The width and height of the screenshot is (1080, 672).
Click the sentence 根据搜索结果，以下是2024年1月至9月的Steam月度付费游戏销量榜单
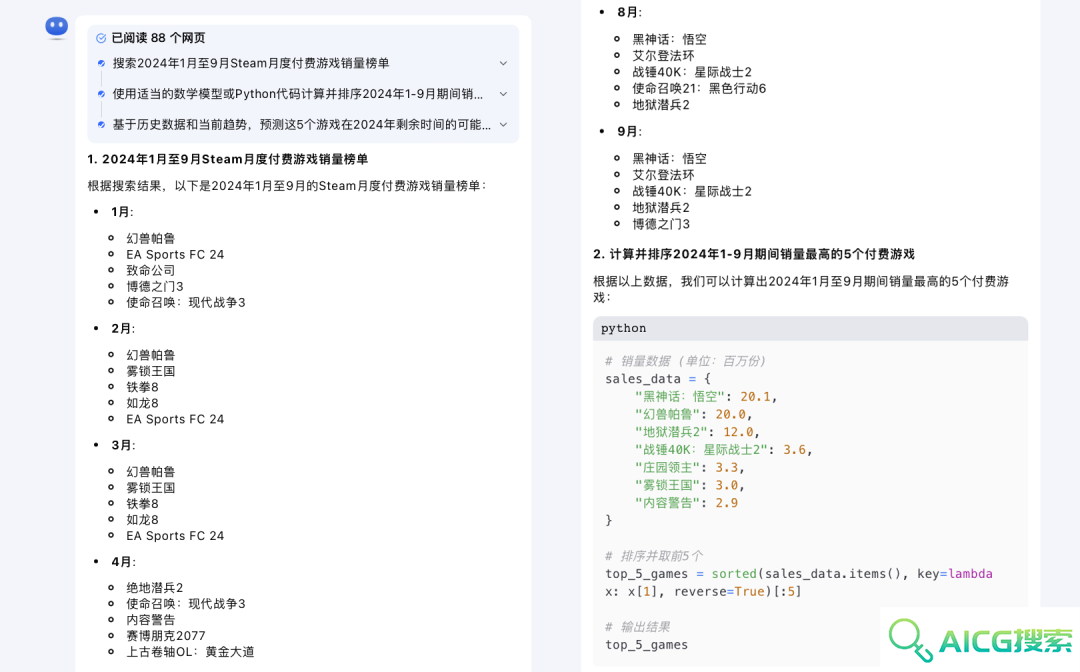point(287,186)
